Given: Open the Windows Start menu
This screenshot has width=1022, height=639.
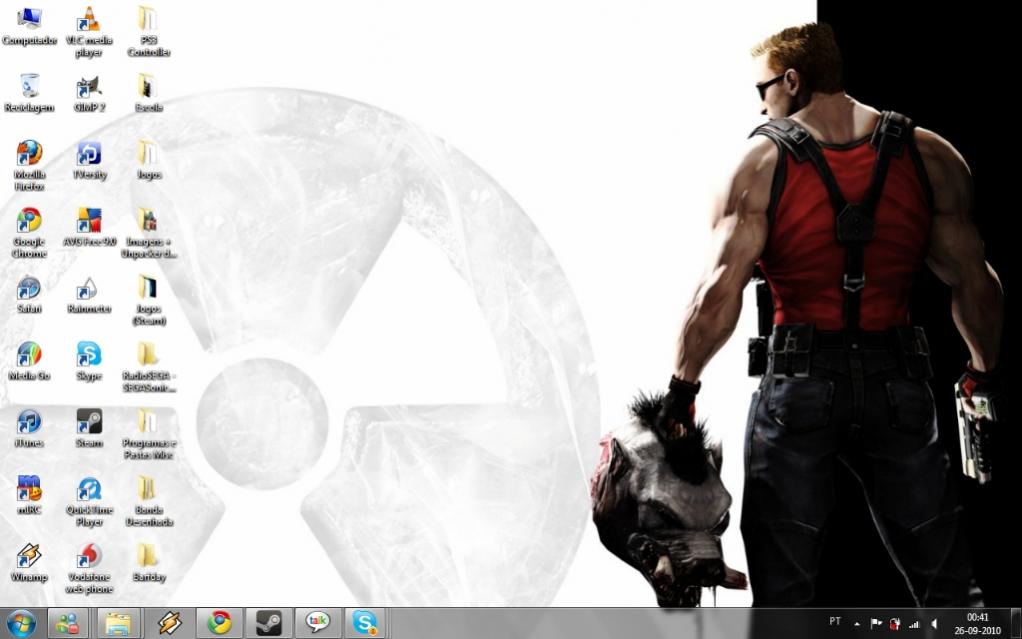Looking at the screenshot, I should point(22,624).
